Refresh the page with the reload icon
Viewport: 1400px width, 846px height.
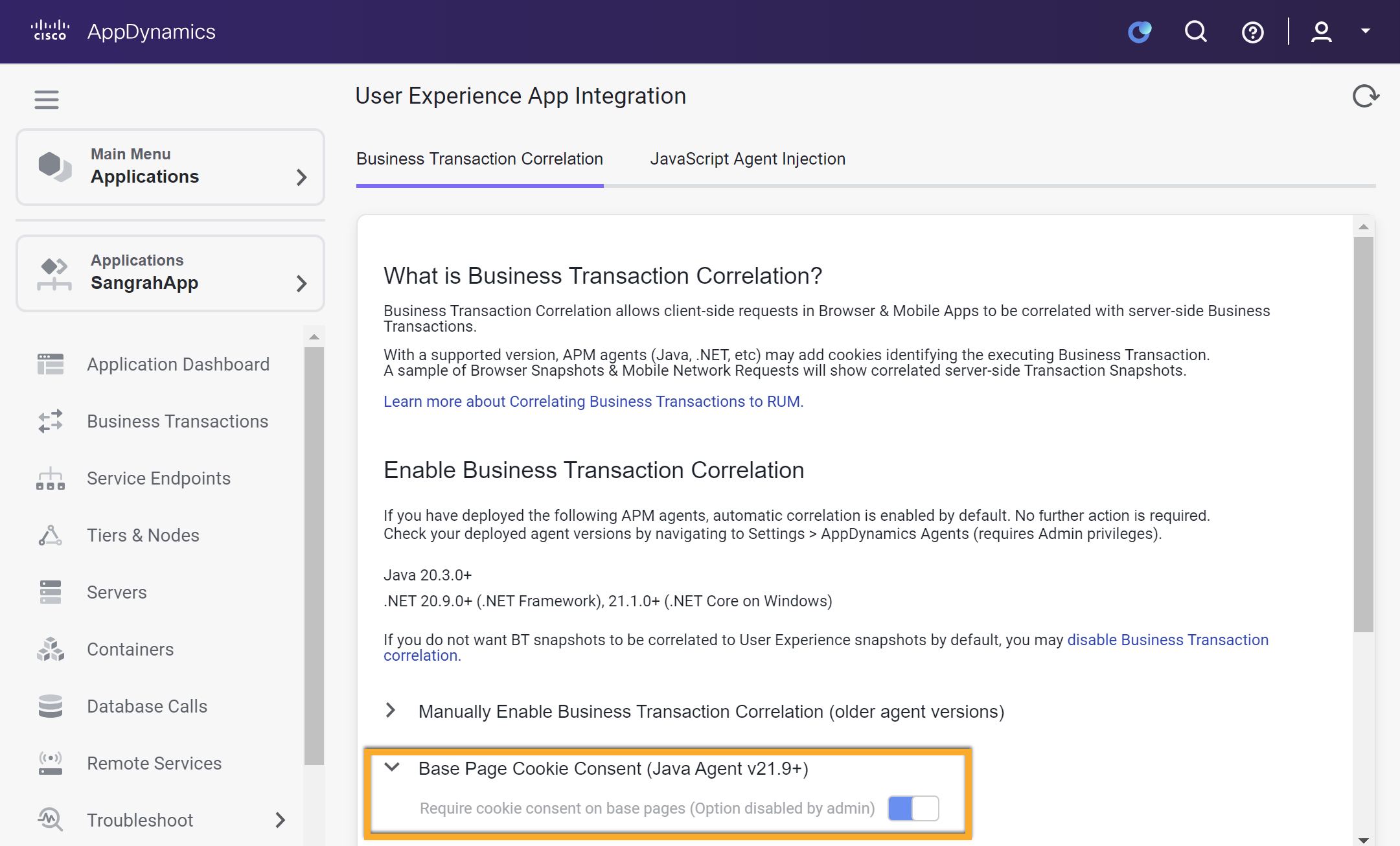(1366, 97)
